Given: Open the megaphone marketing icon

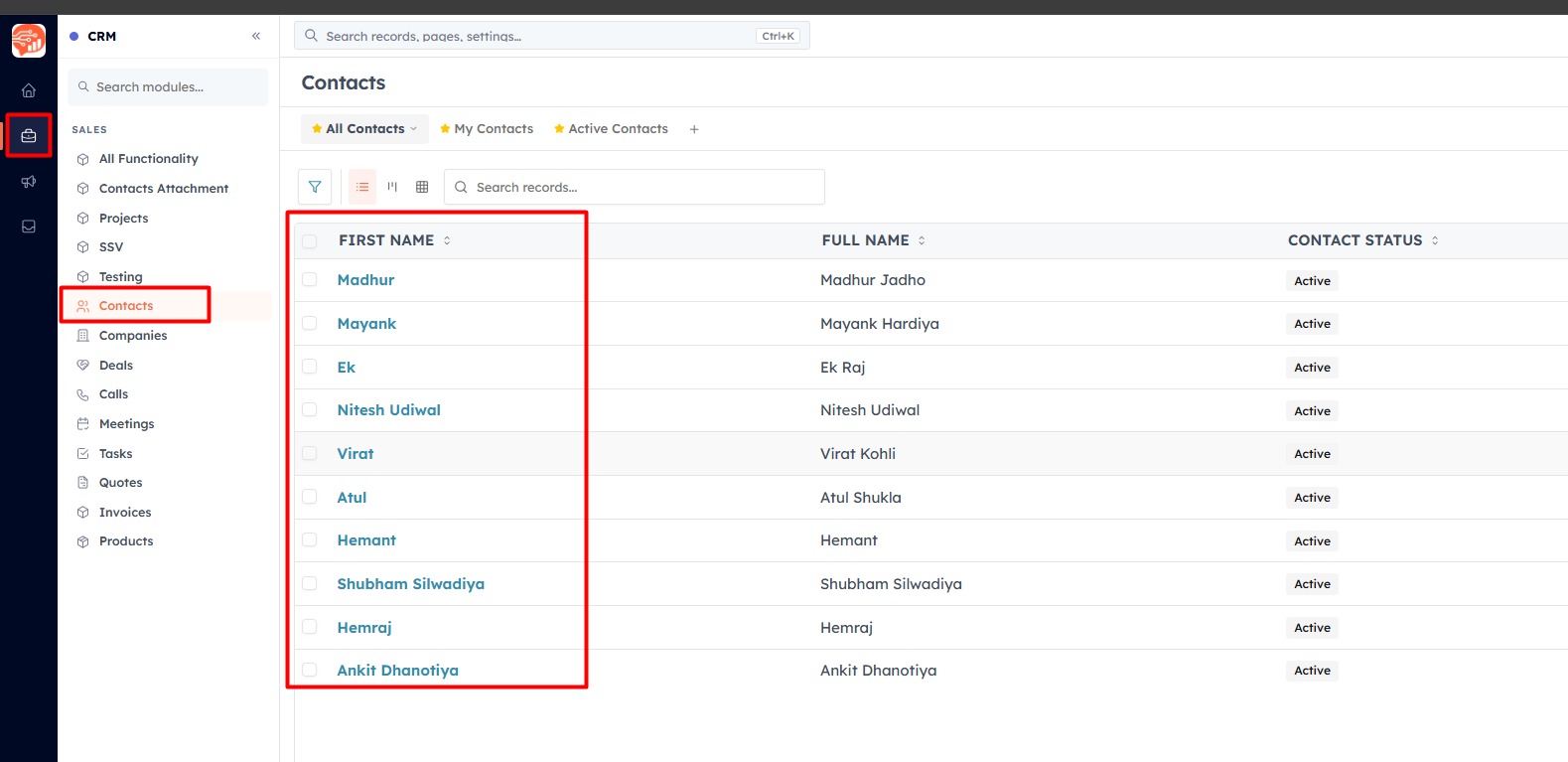Looking at the screenshot, I should pyautogui.click(x=29, y=182).
